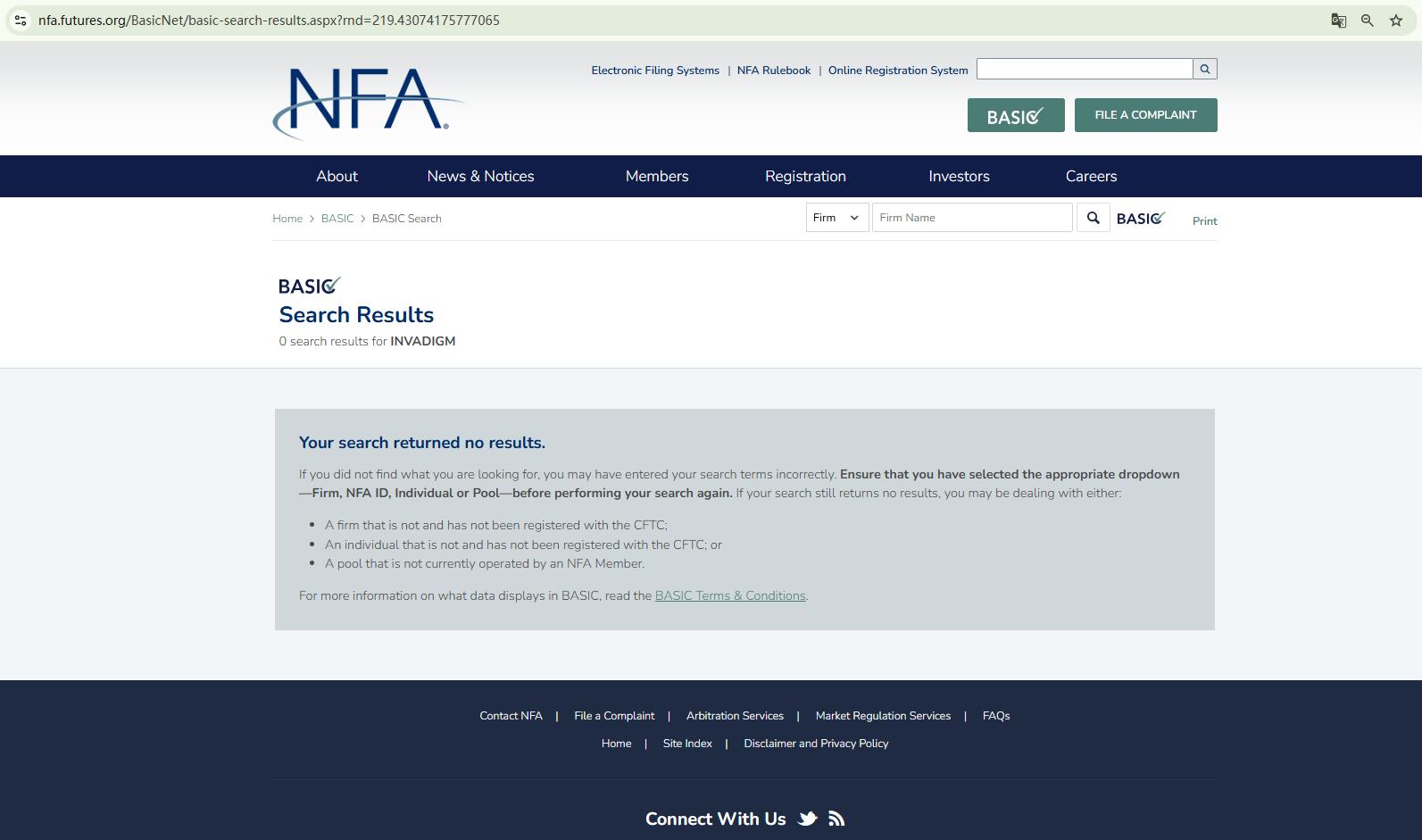
Task: Click 'Your search returned no results.' heading
Action: [x=422, y=443]
